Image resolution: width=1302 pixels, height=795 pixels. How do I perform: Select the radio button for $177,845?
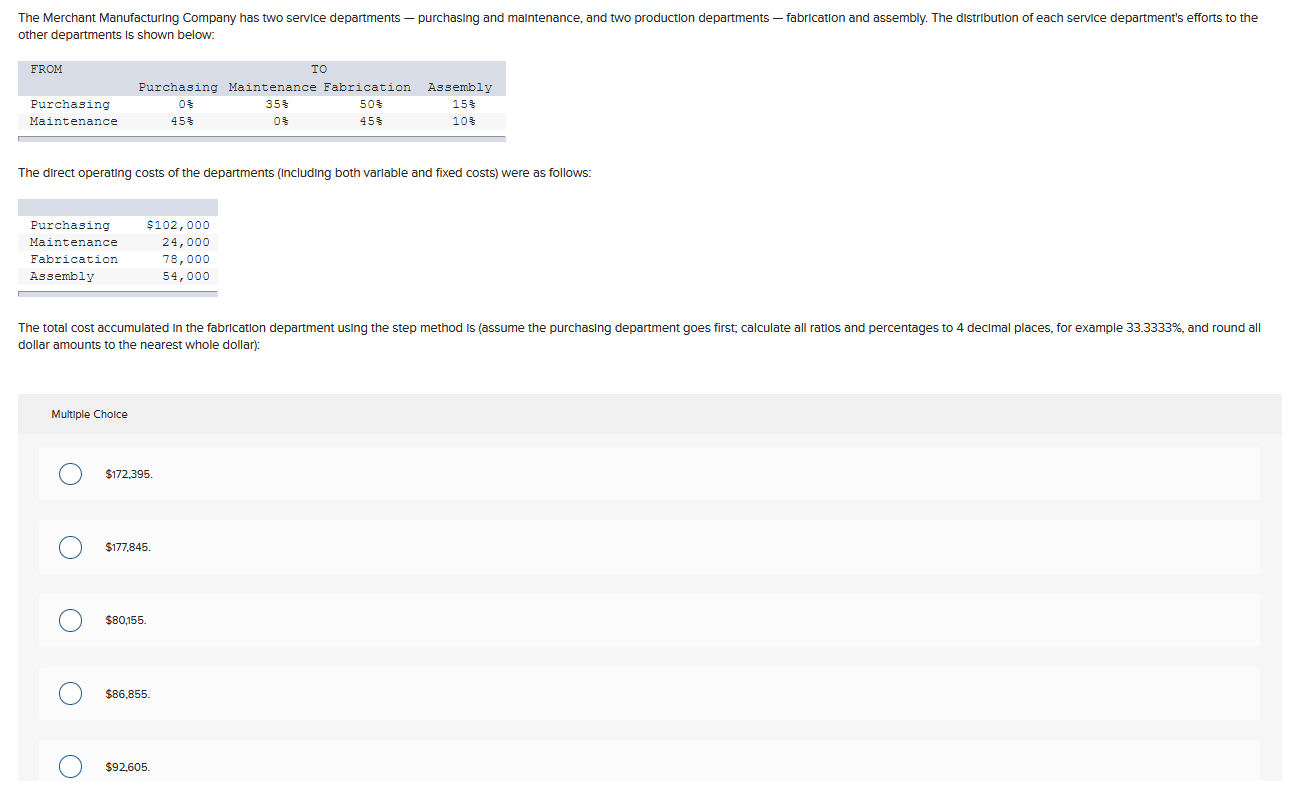tap(70, 547)
